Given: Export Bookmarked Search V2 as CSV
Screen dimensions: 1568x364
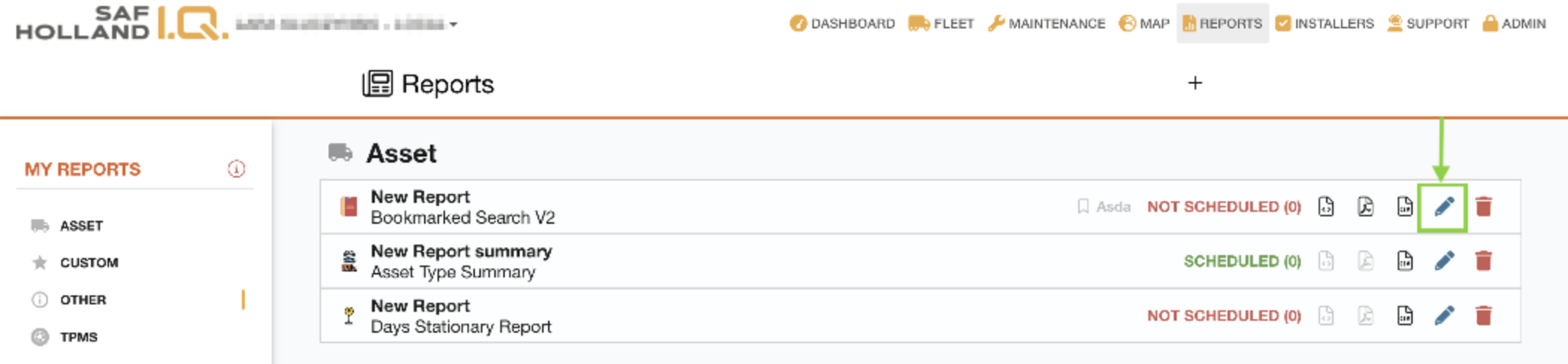Looking at the screenshot, I should (1404, 207).
